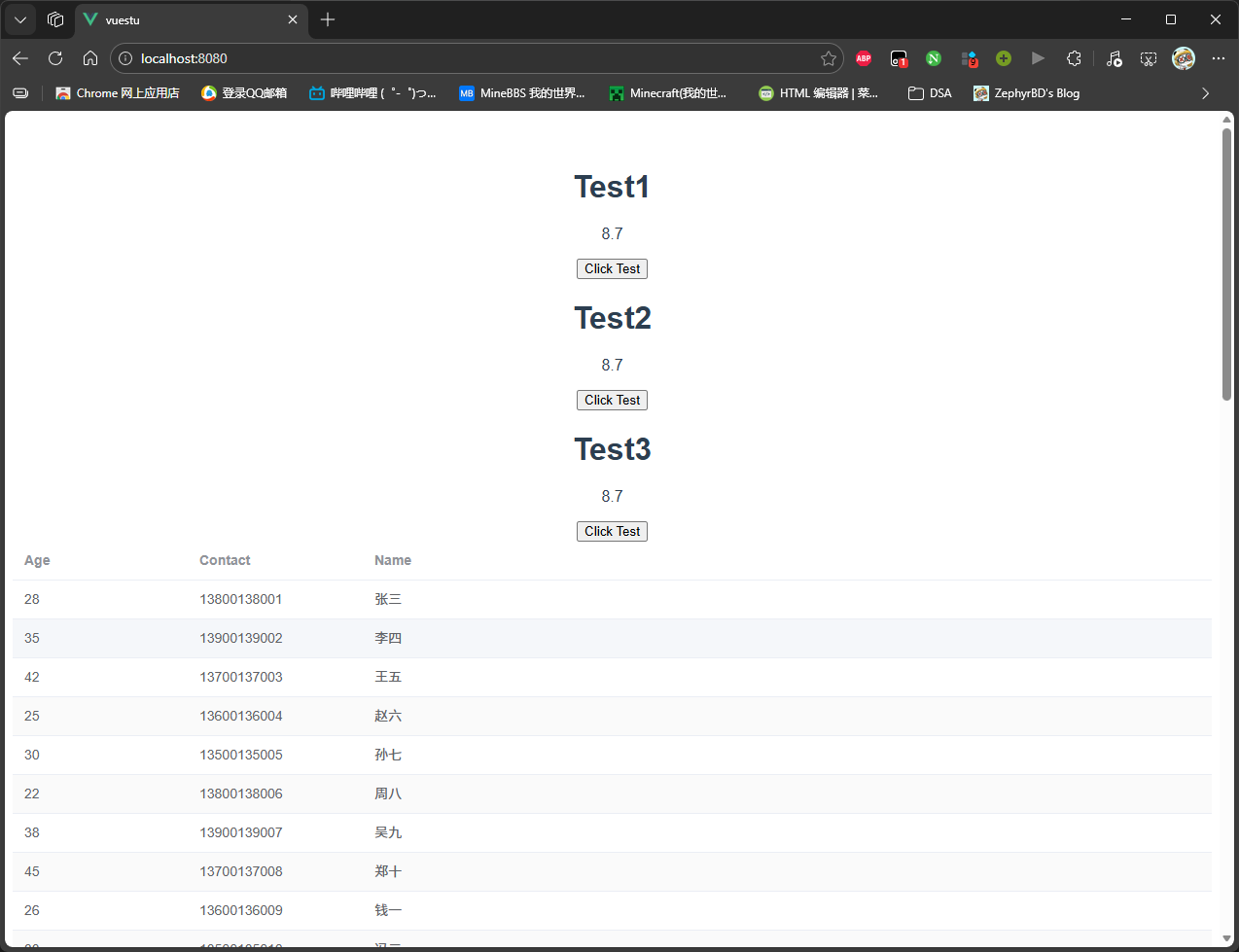Open the user profile avatar
This screenshot has width=1239, height=952.
click(x=1184, y=58)
